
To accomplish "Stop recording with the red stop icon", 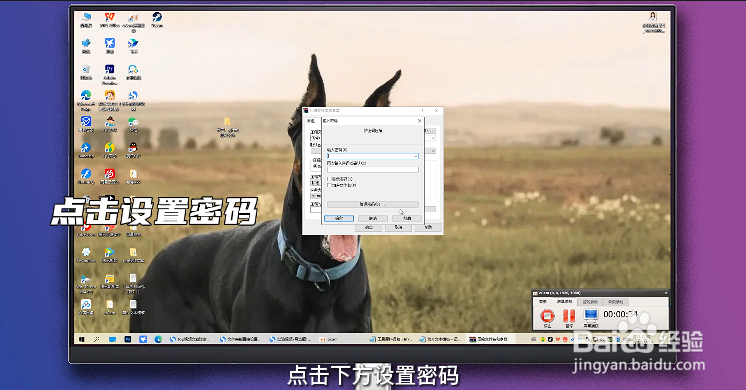I will [547, 317].
